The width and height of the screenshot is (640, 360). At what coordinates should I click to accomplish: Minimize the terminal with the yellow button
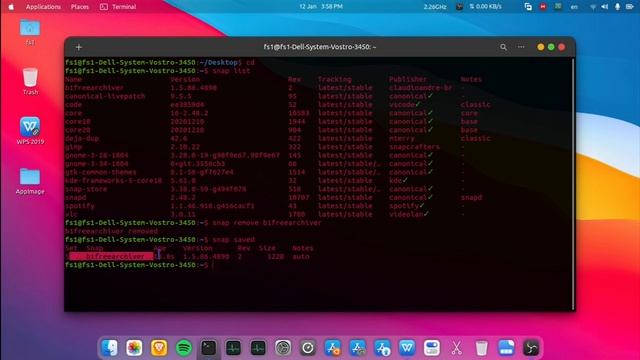(540, 47)
